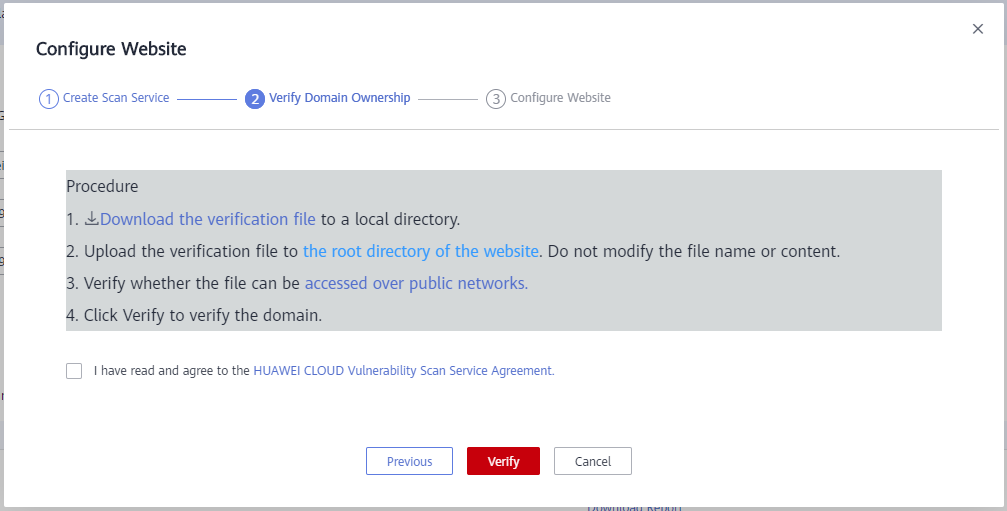Screen dimensions: 1007x511
Task: Click the Procedure heading text
Action: coord(102,187)
